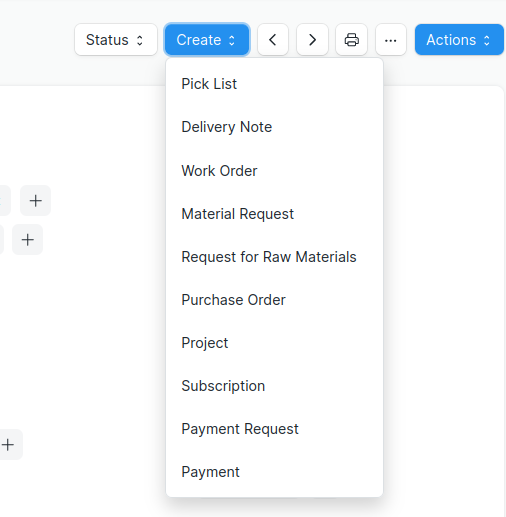This screenshot has width=506, height=517.
Task: Collapse the Create dropdown button
Action: click(x=207, y=40)
